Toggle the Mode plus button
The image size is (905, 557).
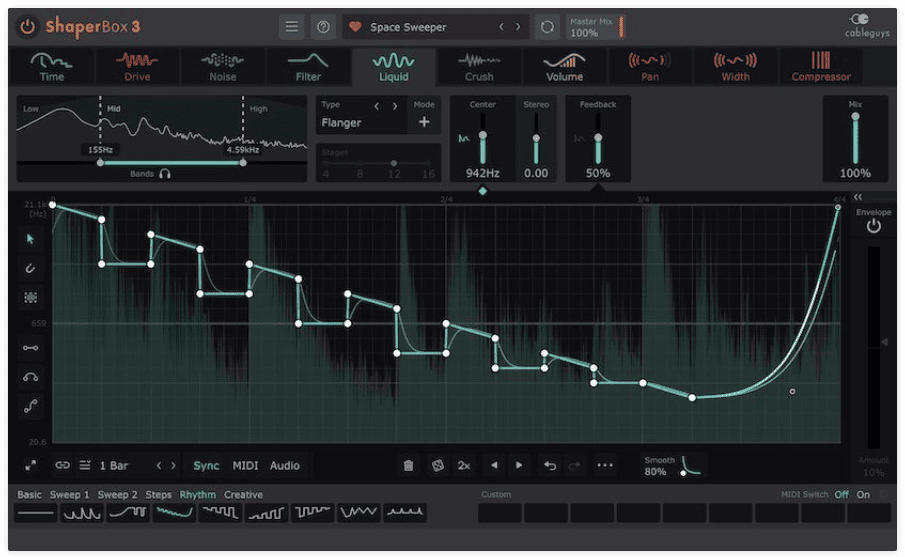[x=424, y=122]
